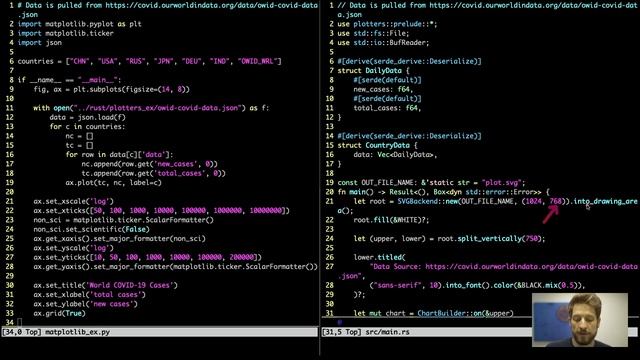Click the ax.set_xlabel('total cases') line

point(89,295)
